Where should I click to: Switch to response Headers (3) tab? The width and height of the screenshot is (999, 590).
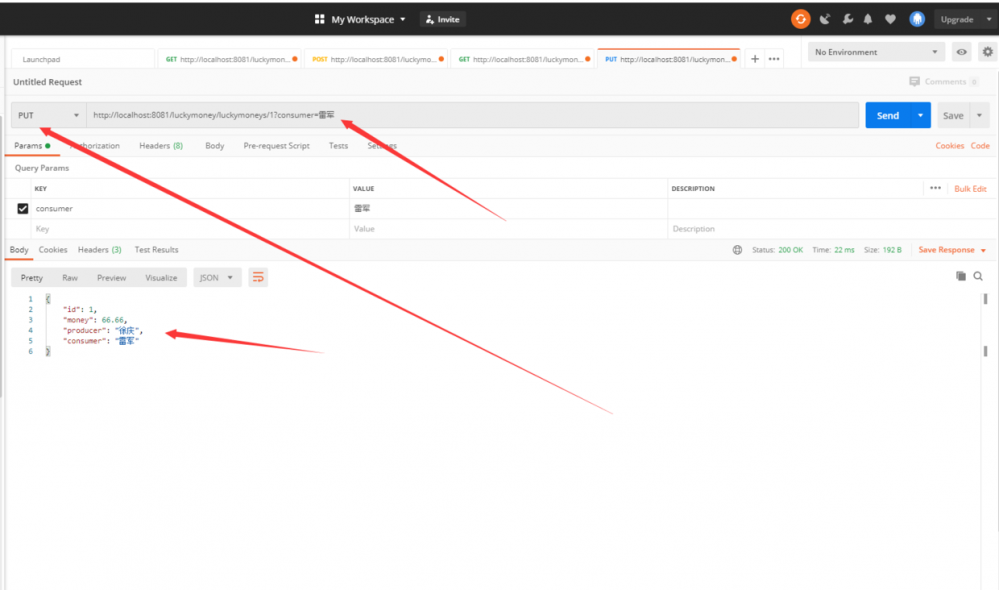[x=99, y=250]
